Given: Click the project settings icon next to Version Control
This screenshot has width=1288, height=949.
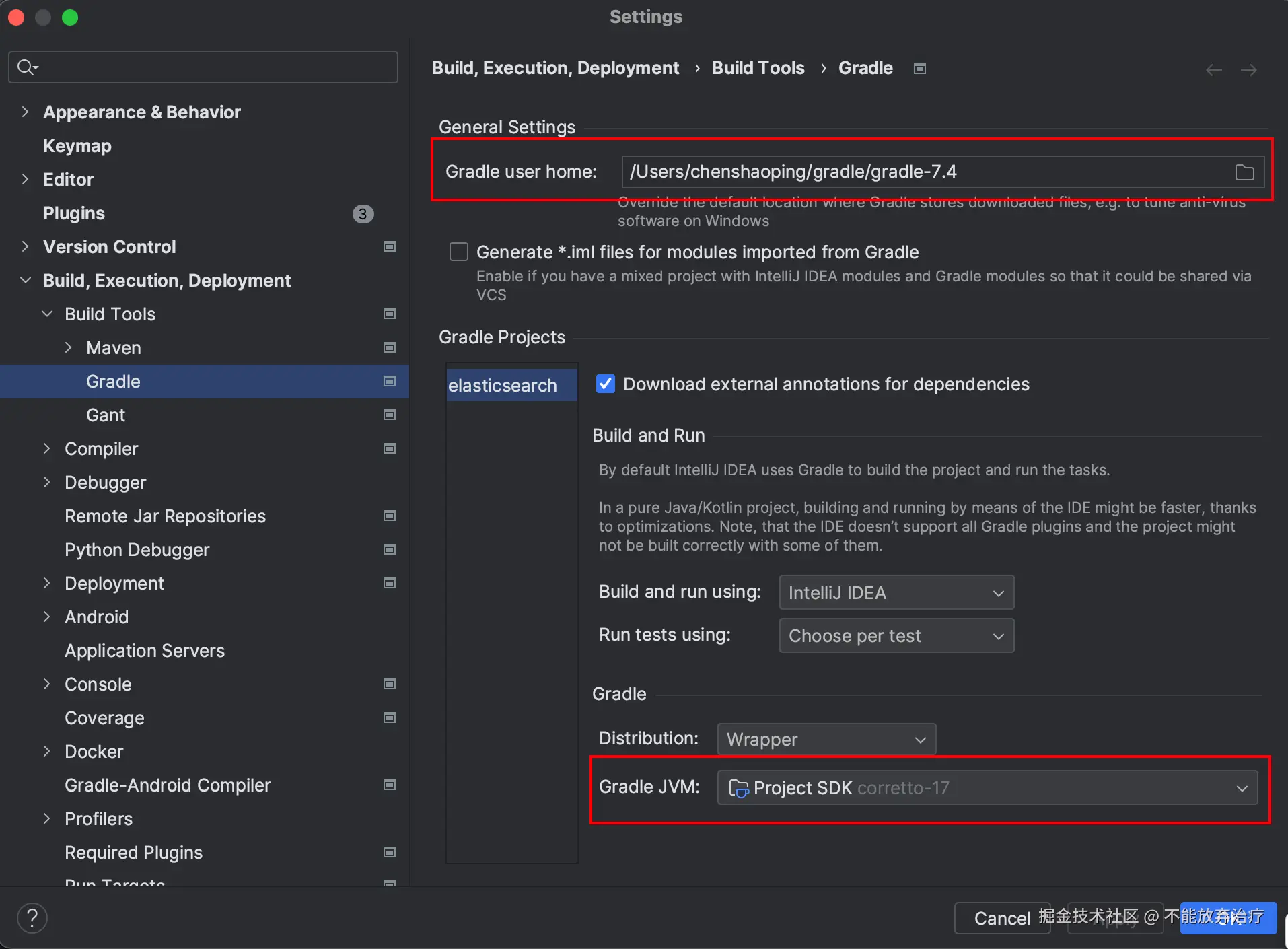Looking at the screenshot, I should point(389,247).
